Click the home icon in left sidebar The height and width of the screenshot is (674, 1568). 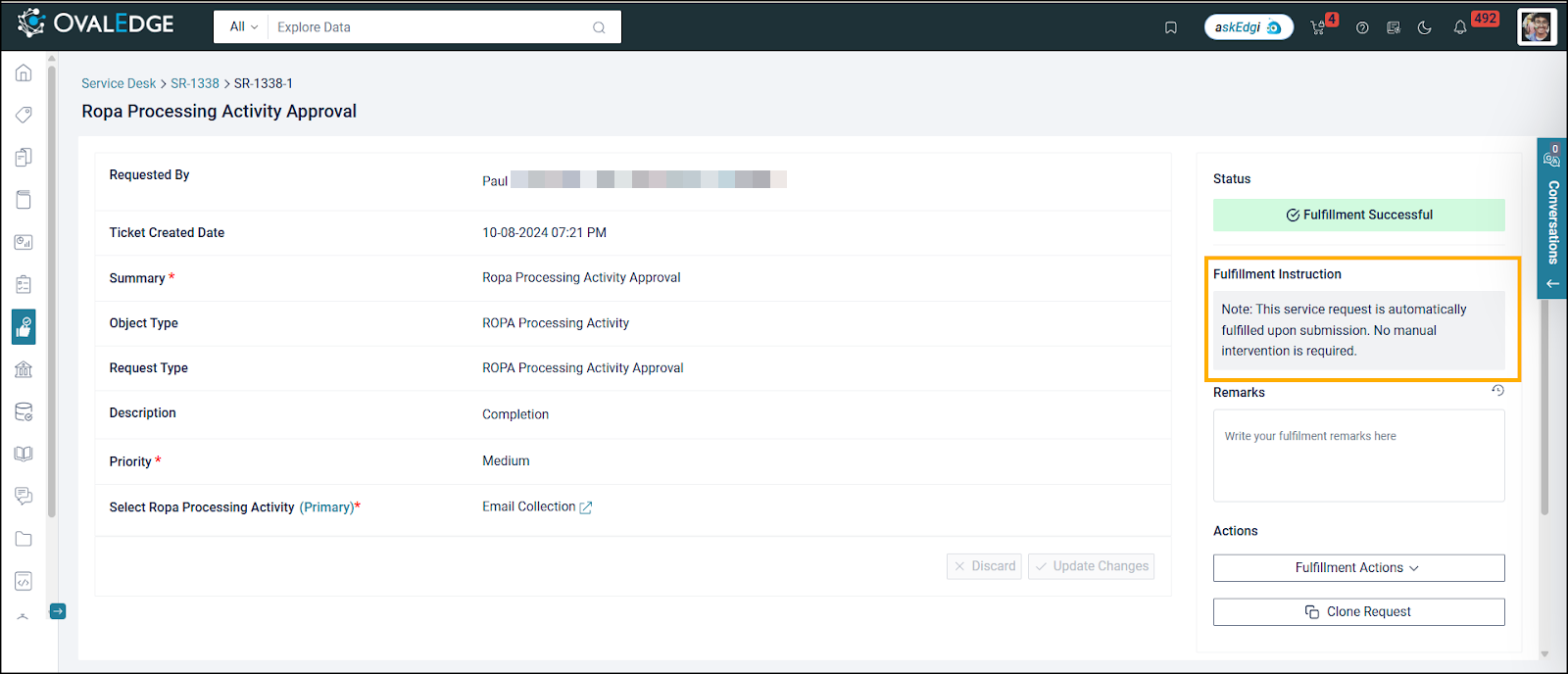click(24, 73)
